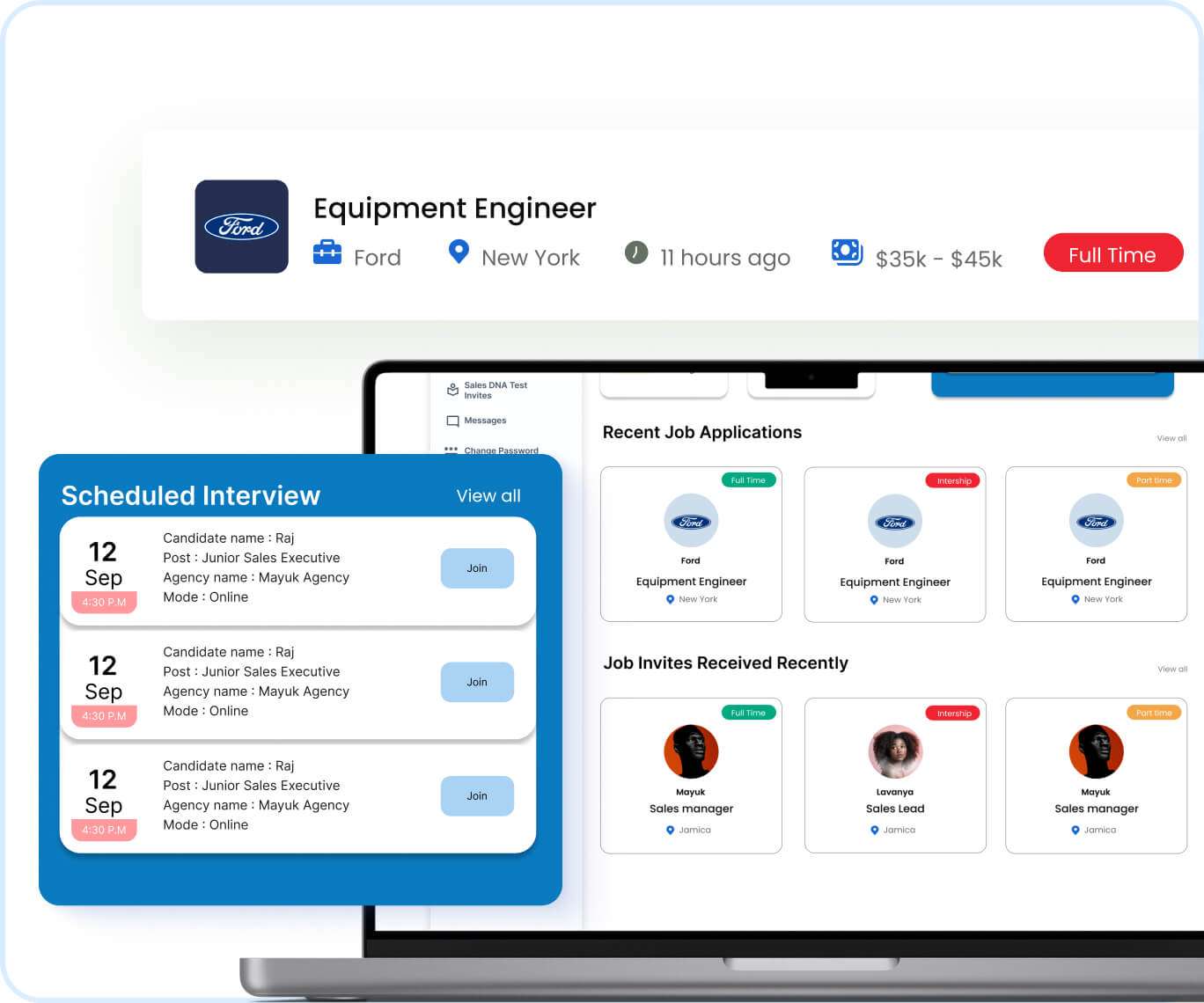The width and height of the screenshot is (1204, 1003).
Task: Open Mayuk's avatar in the Full Time invite
Action: point(691,751)
